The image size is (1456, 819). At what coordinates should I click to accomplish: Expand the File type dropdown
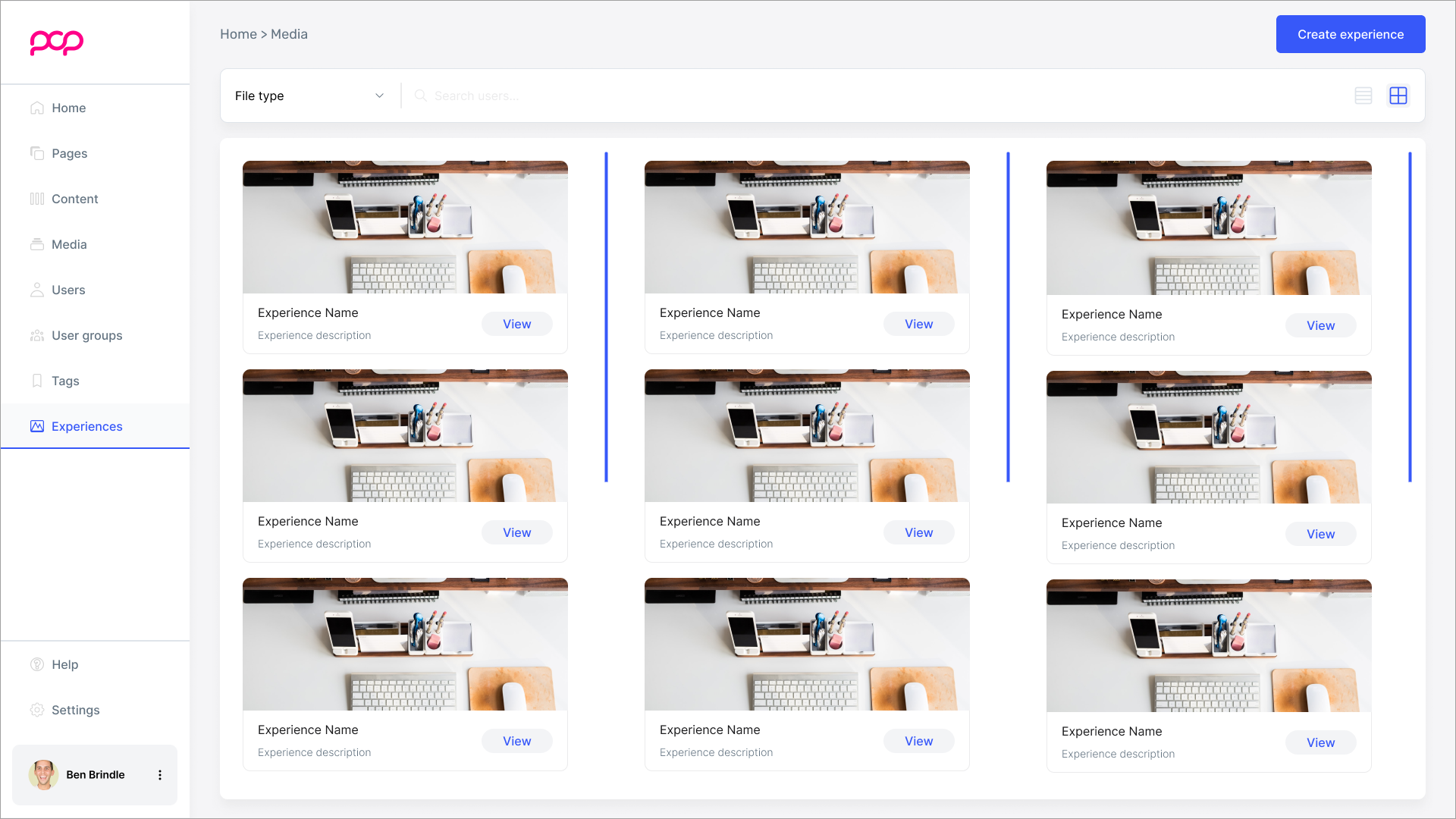[x=309, y=96]
